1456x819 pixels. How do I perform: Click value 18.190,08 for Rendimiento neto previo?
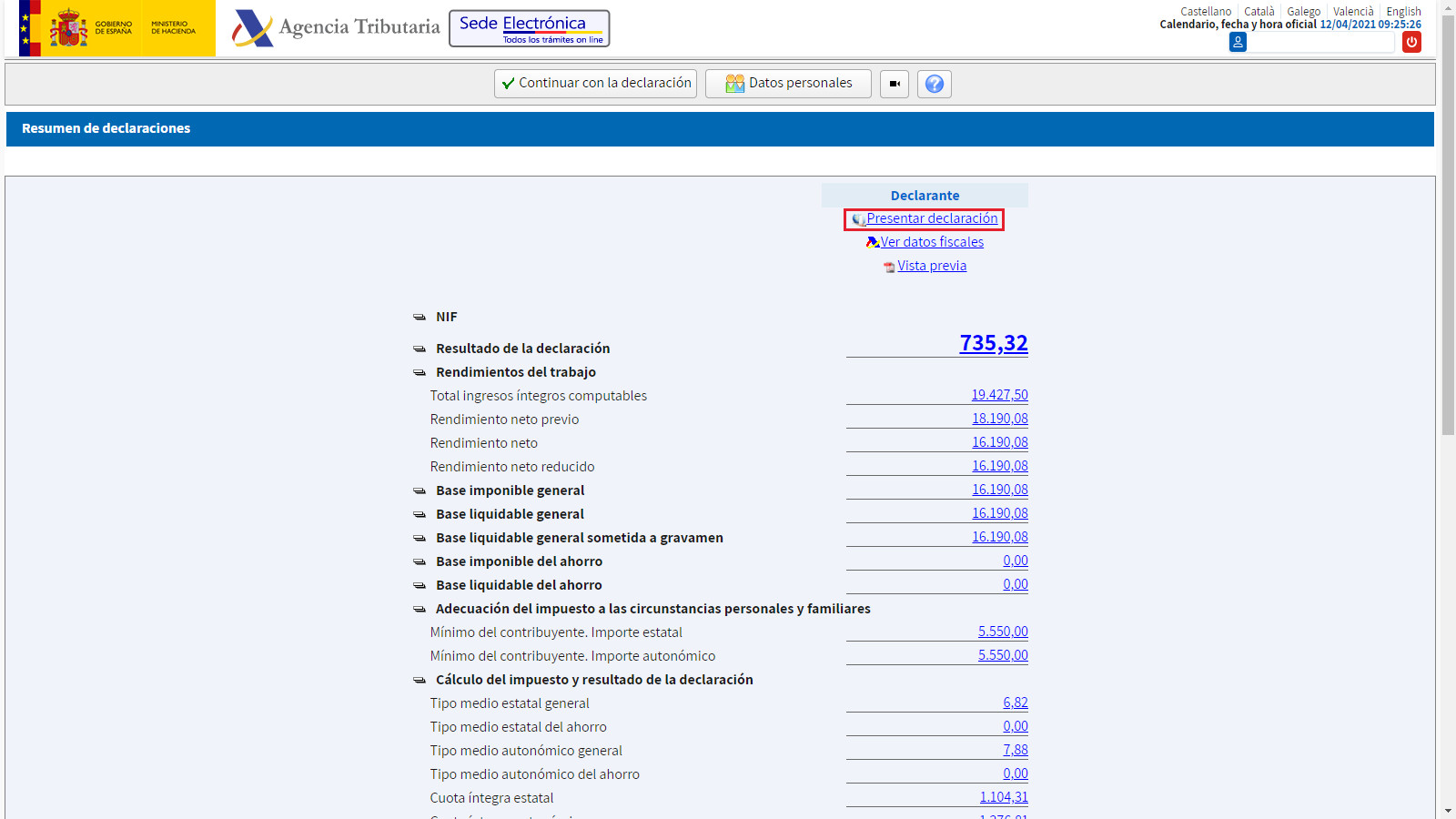point(999,419)
